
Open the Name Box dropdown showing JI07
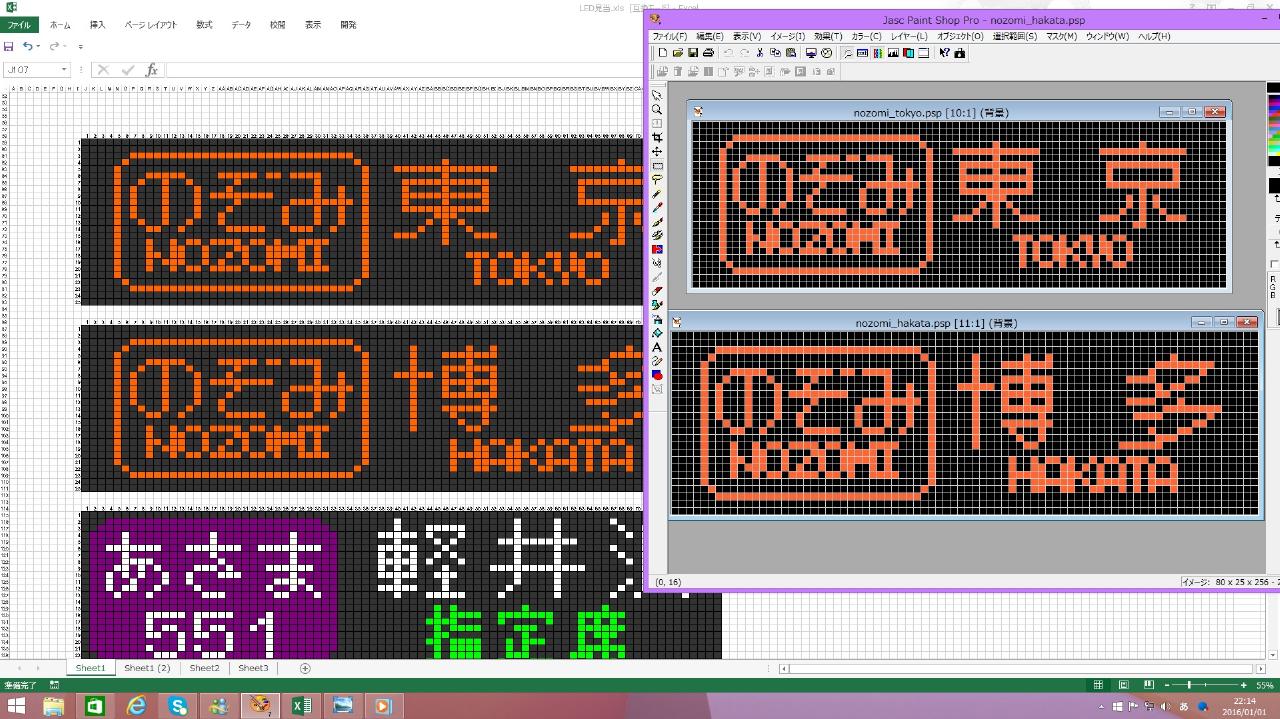coord(64,70)
